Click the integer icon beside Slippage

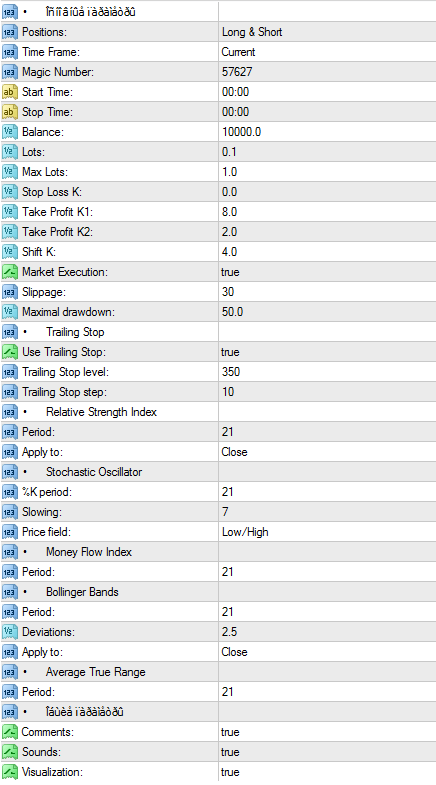pyautogui.click(x=10, y=292)
